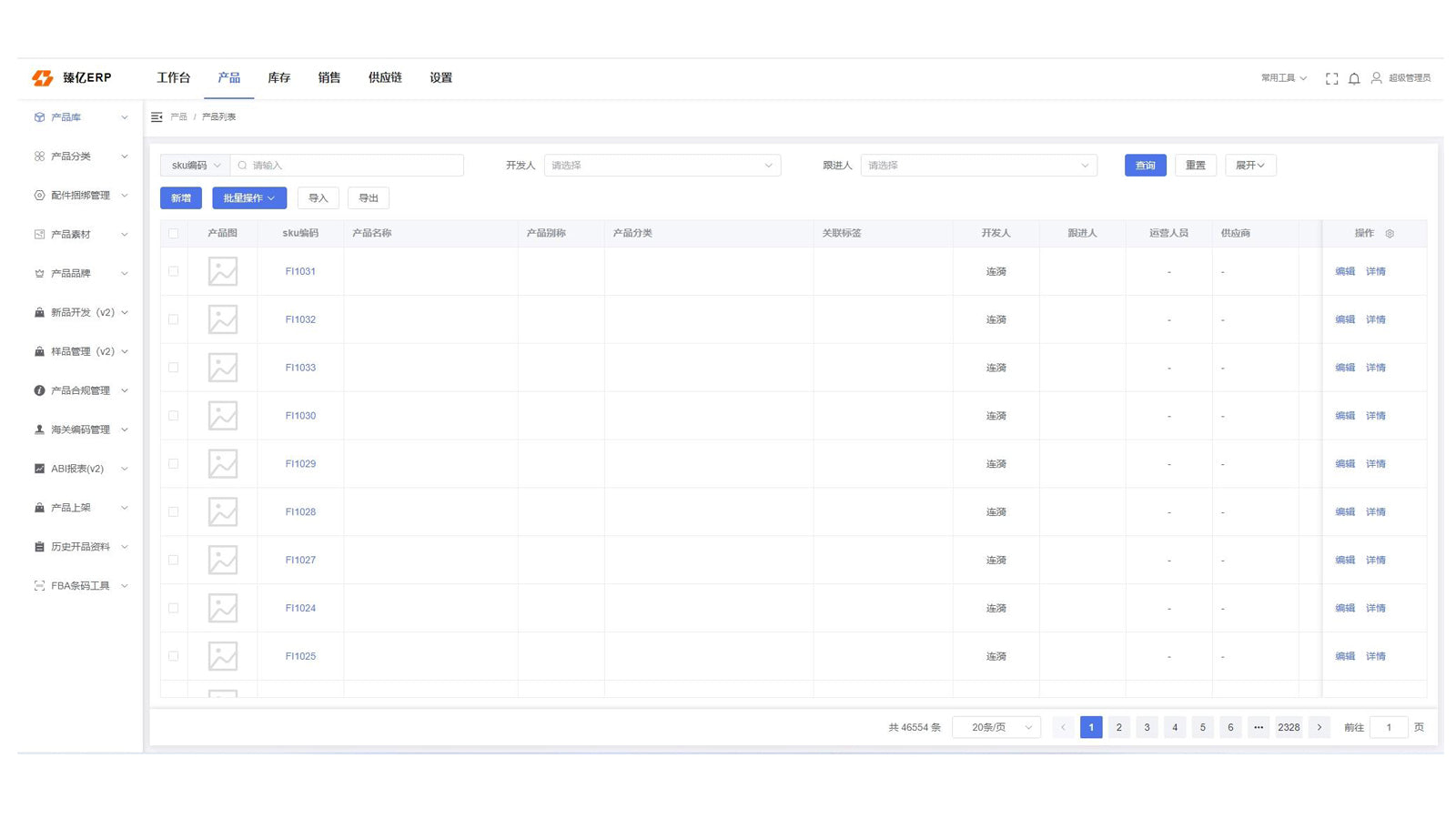Image resolution: width=1456 pixels, height=819 pixels.
Task: Click the 产品库 sidebar icon
Action: (x=39, y=117)
